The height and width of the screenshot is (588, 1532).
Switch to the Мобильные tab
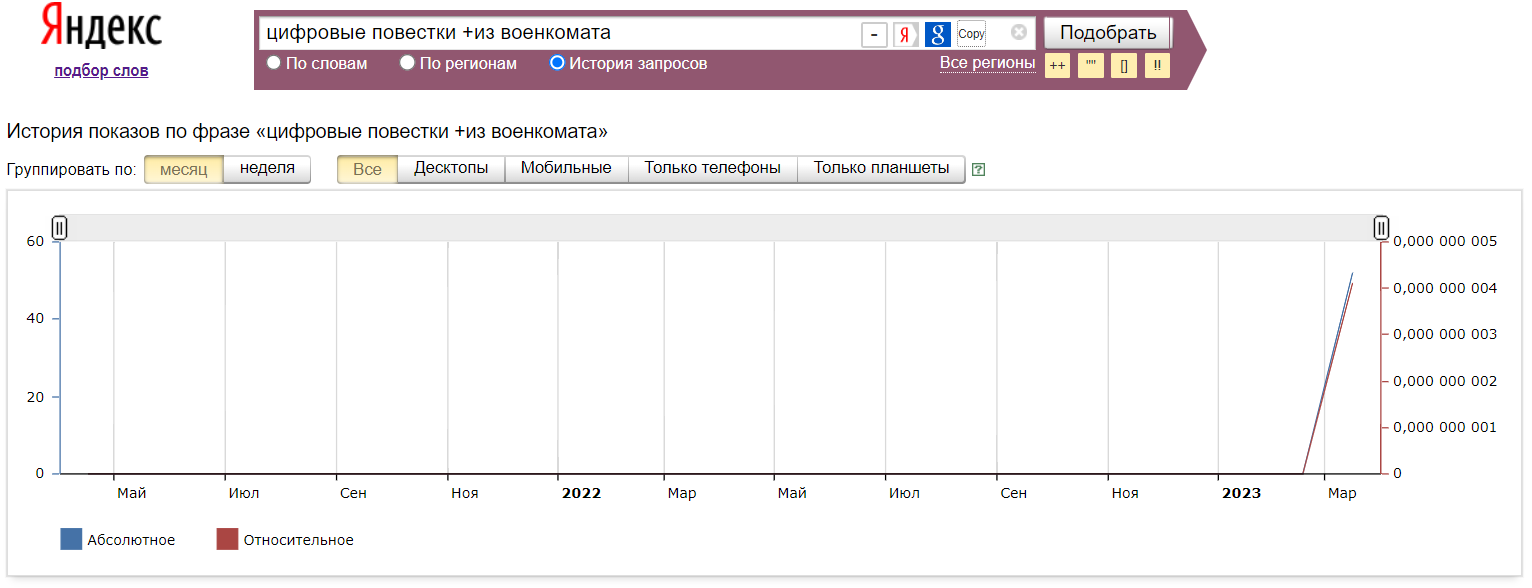pos(566,169)
